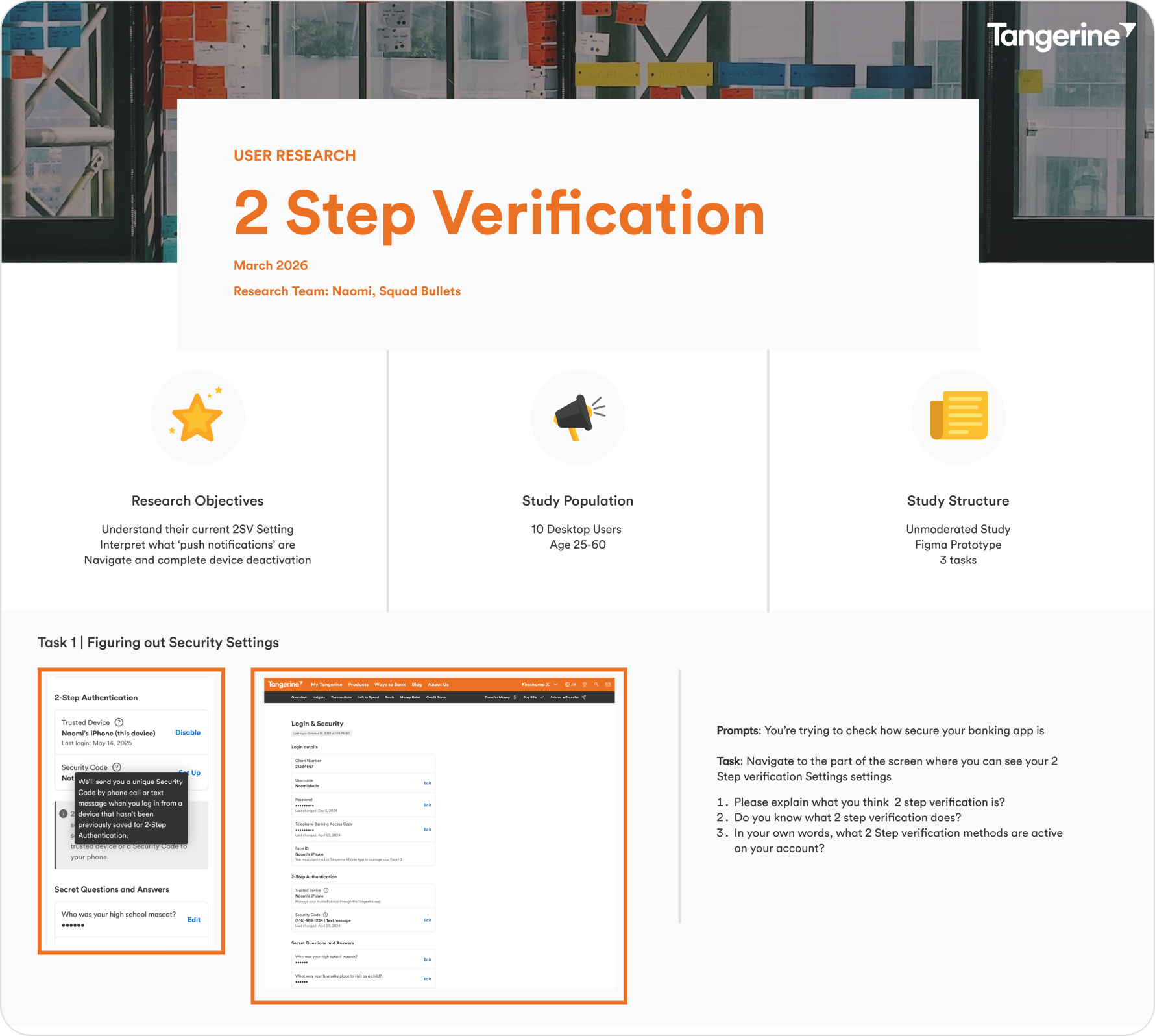Open My Tangerine menu in desktop mockup
Viewport: 1155px width, 1036px height.
326,684
